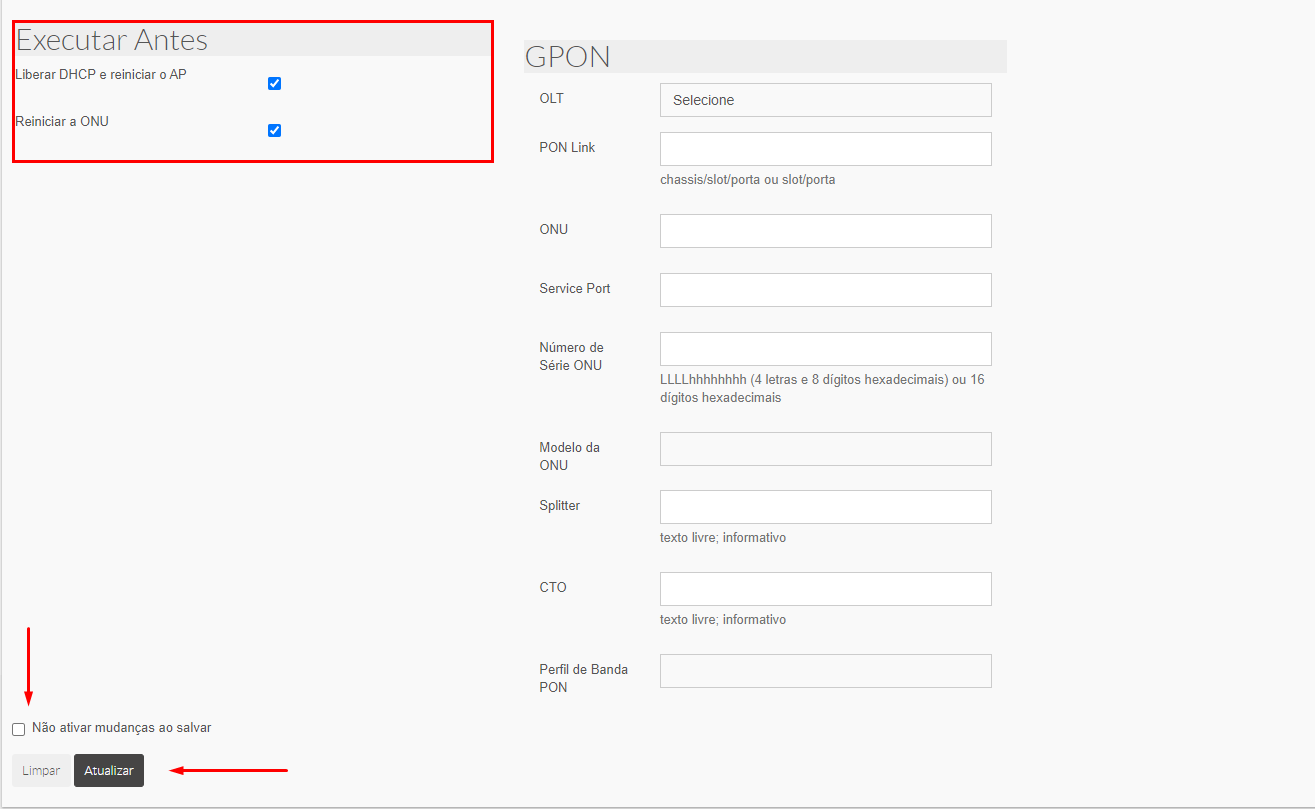Click the Perfil de Banda PON field

(825, 671)
